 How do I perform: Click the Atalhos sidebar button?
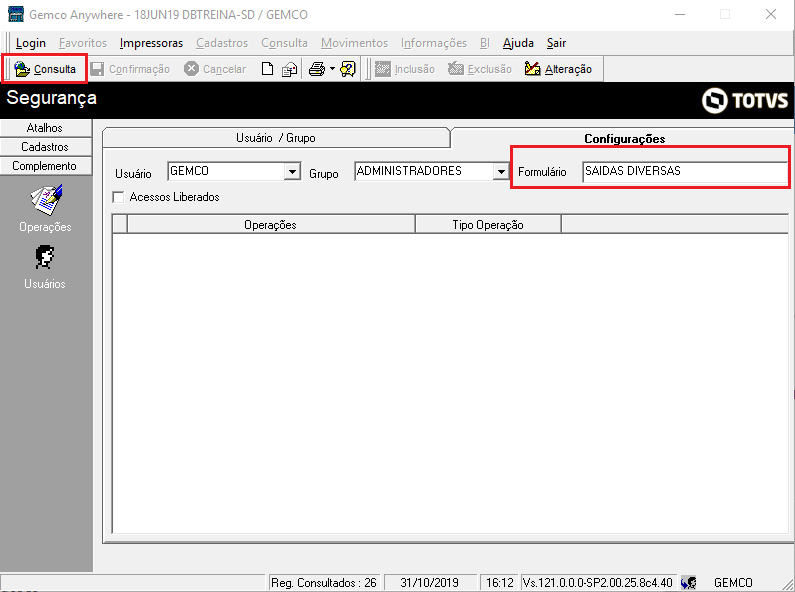[46, 128]
